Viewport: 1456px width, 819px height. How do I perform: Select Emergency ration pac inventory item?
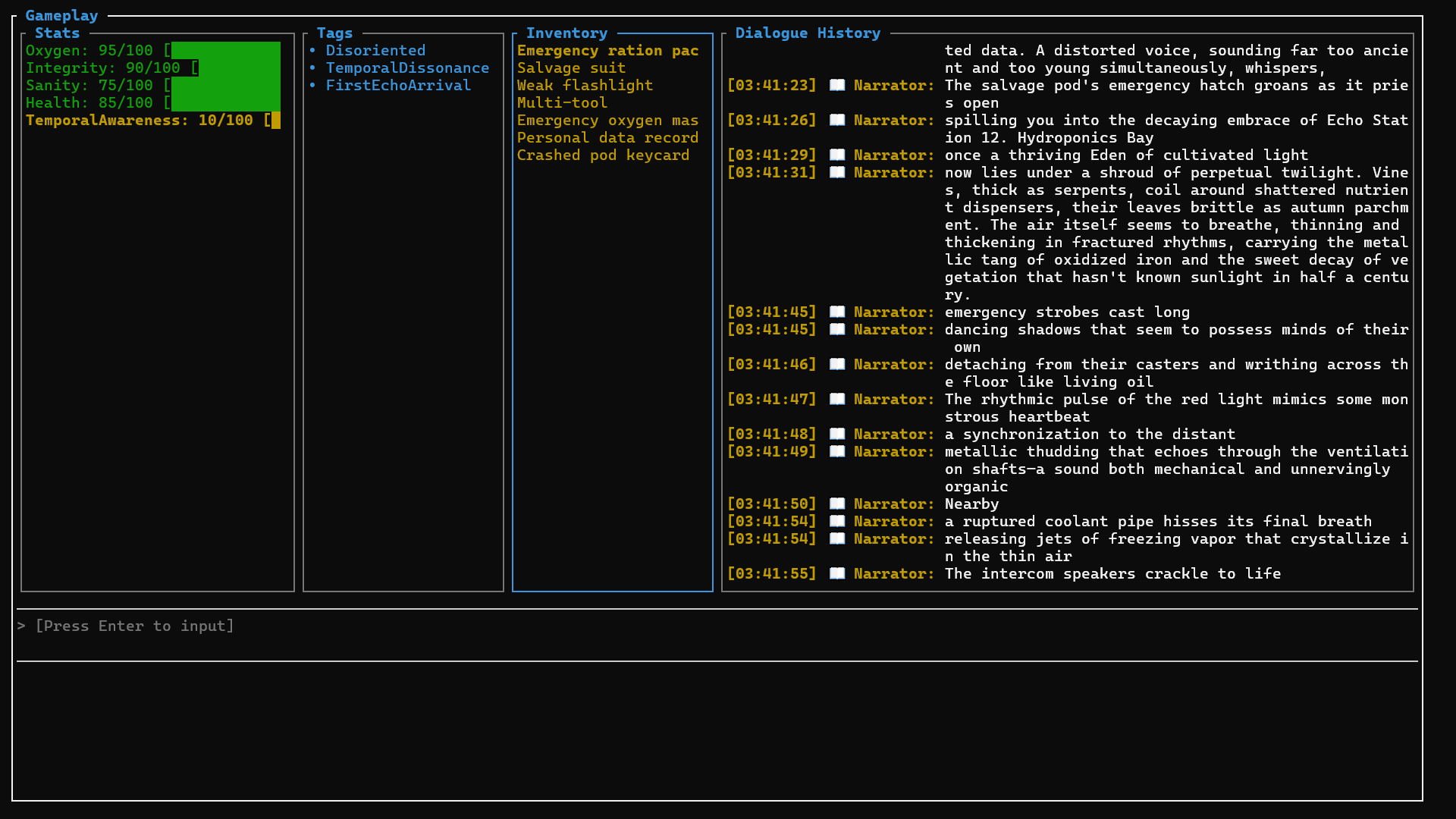pyautogui.click(x=607, y=50)
